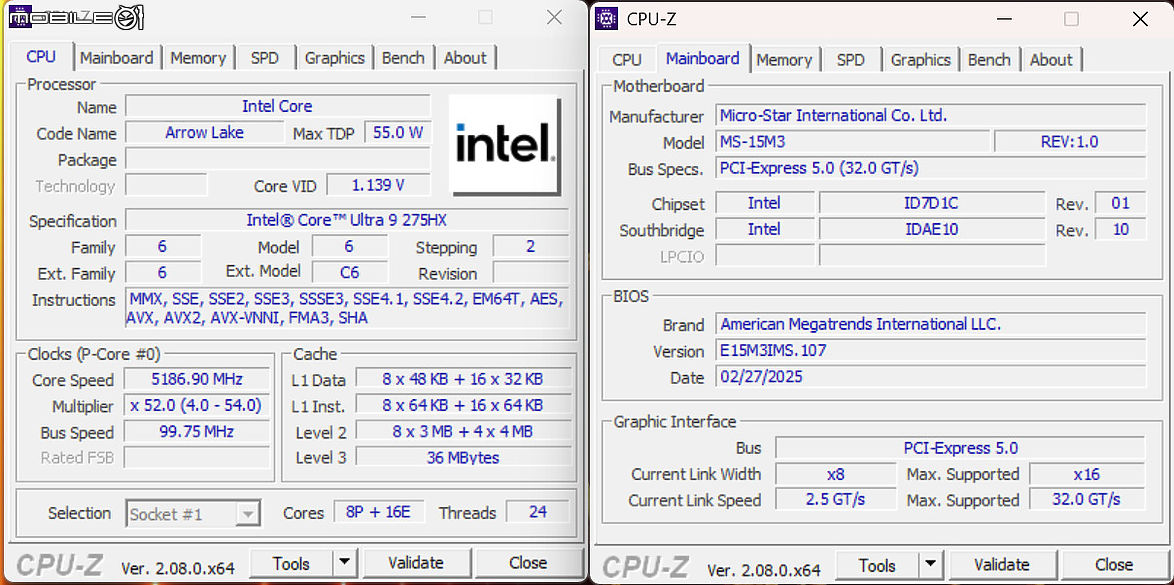Click the Intel logo image in left window
Screen dimensions: 1174x585
[504, 144]
